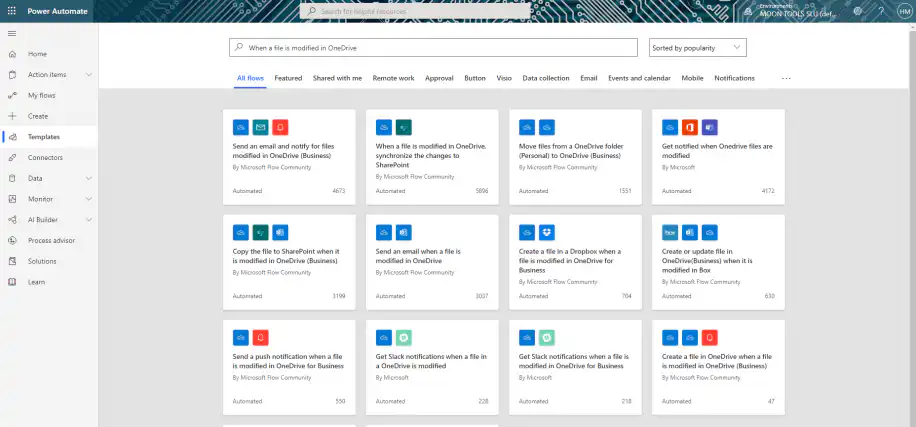Click the 5896 usage count

tap(482, 191)
